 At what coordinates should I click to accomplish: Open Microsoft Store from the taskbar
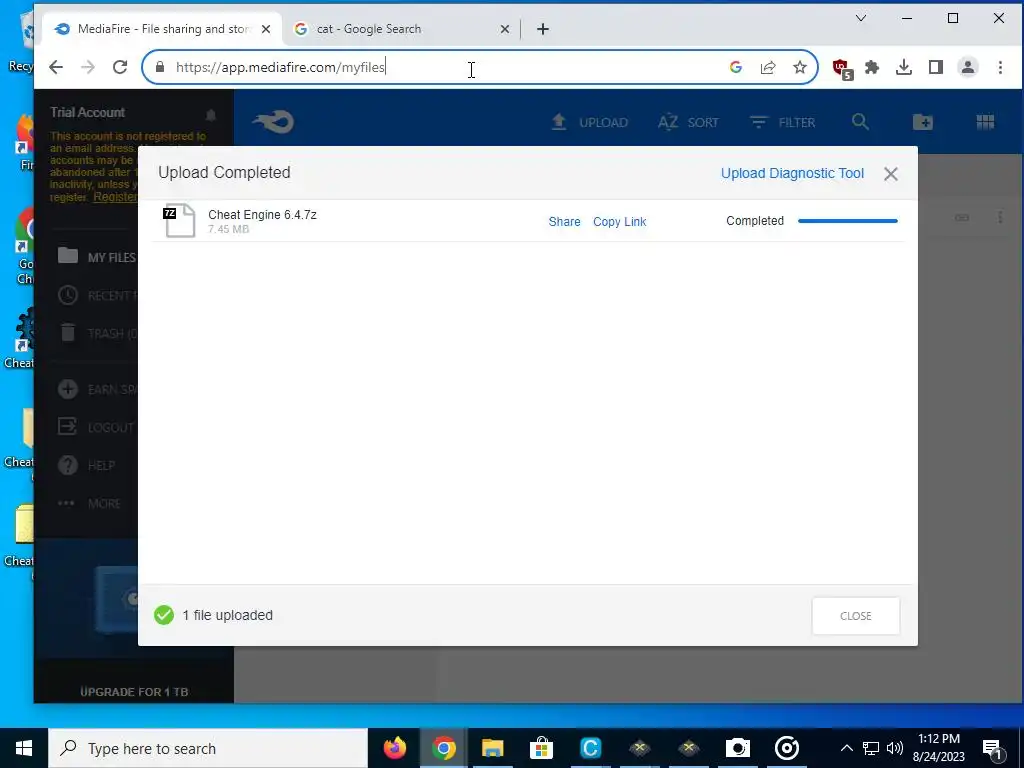(x=541, y=748)
